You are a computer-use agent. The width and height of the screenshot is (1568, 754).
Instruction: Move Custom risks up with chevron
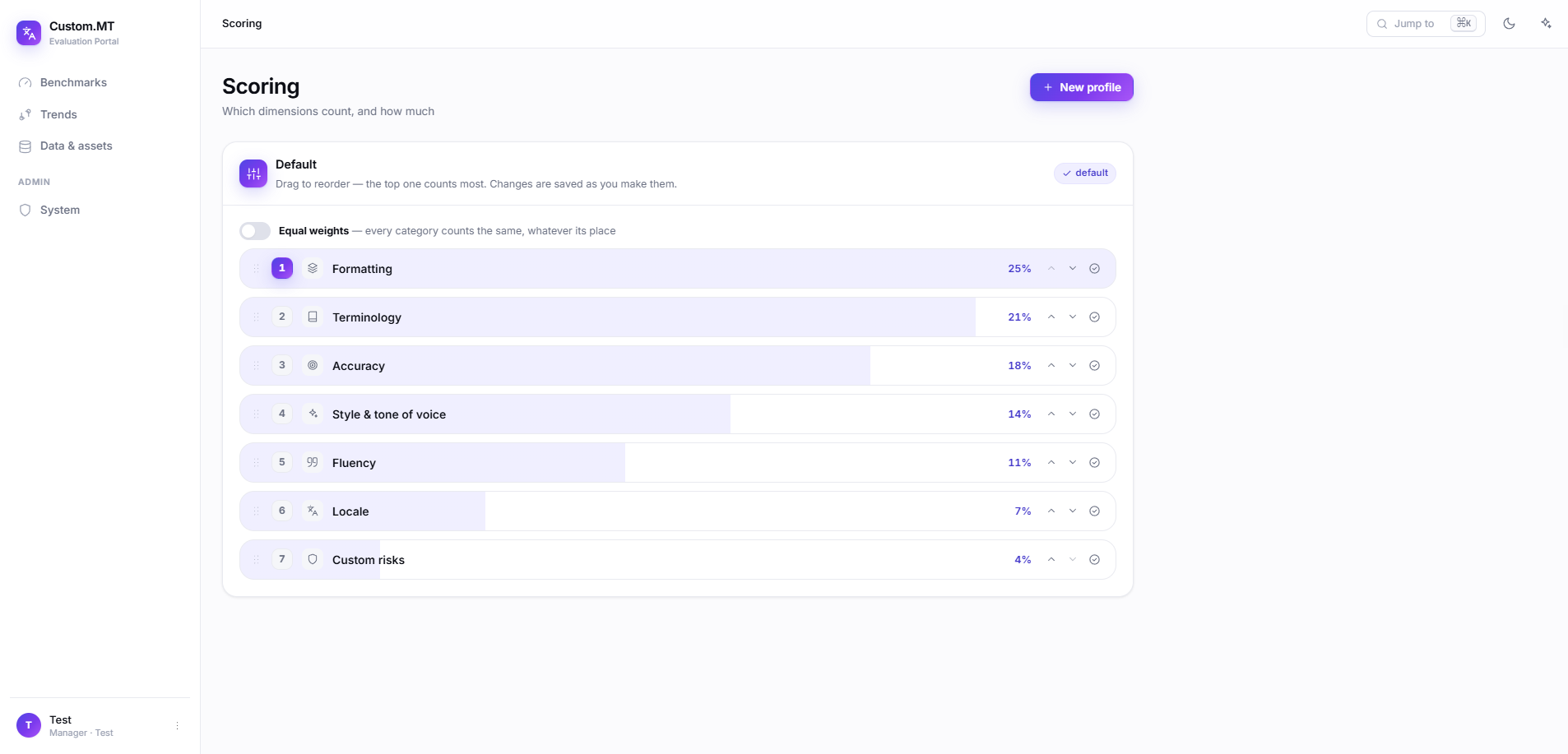tap(1051, 559)
